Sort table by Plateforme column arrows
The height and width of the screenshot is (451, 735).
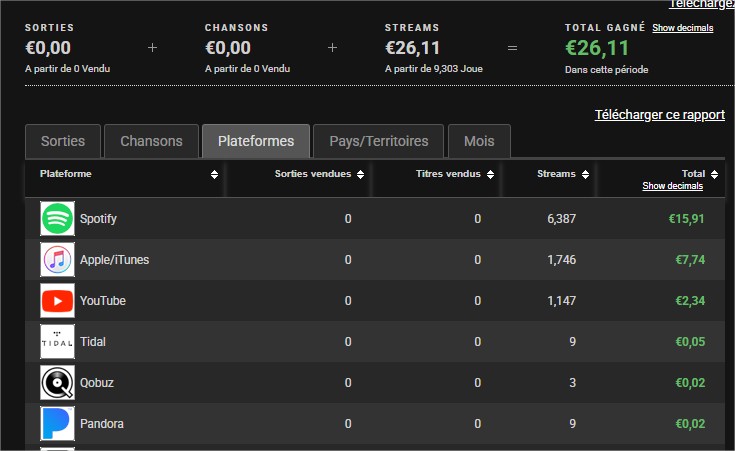[x=214, y=174]
